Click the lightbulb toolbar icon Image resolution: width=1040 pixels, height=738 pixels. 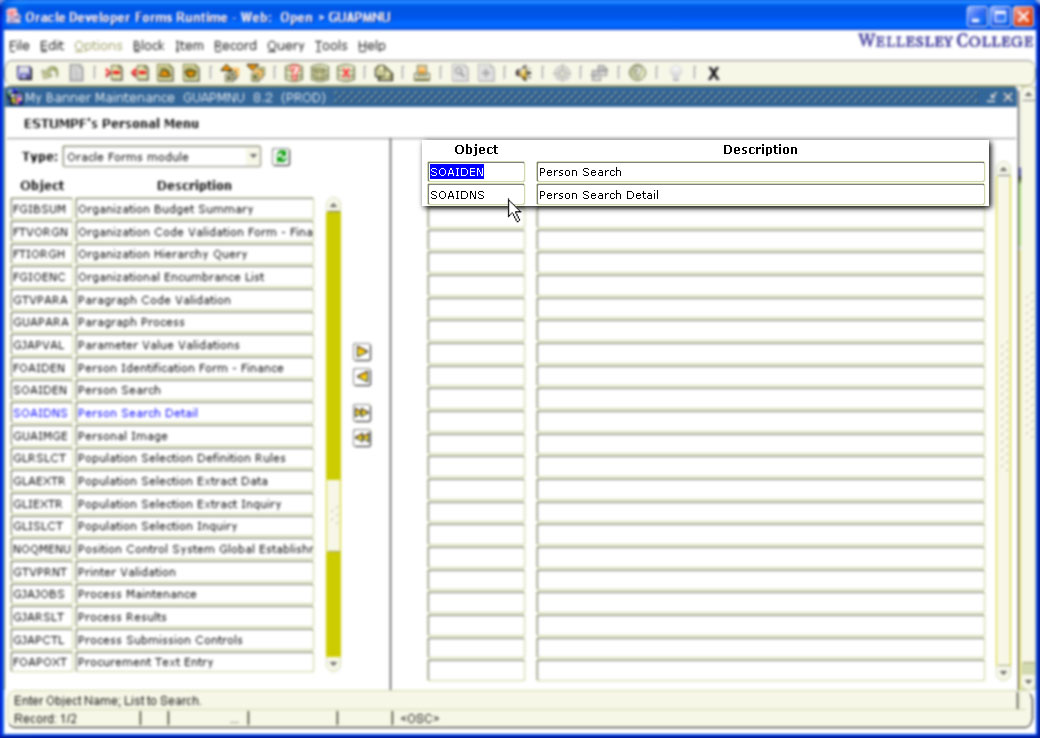click(676, 73)
